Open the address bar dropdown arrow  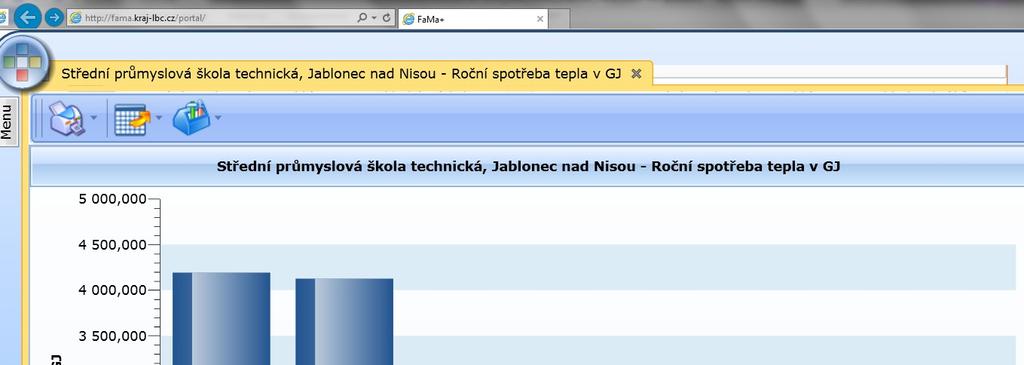(x=374, y=18)
